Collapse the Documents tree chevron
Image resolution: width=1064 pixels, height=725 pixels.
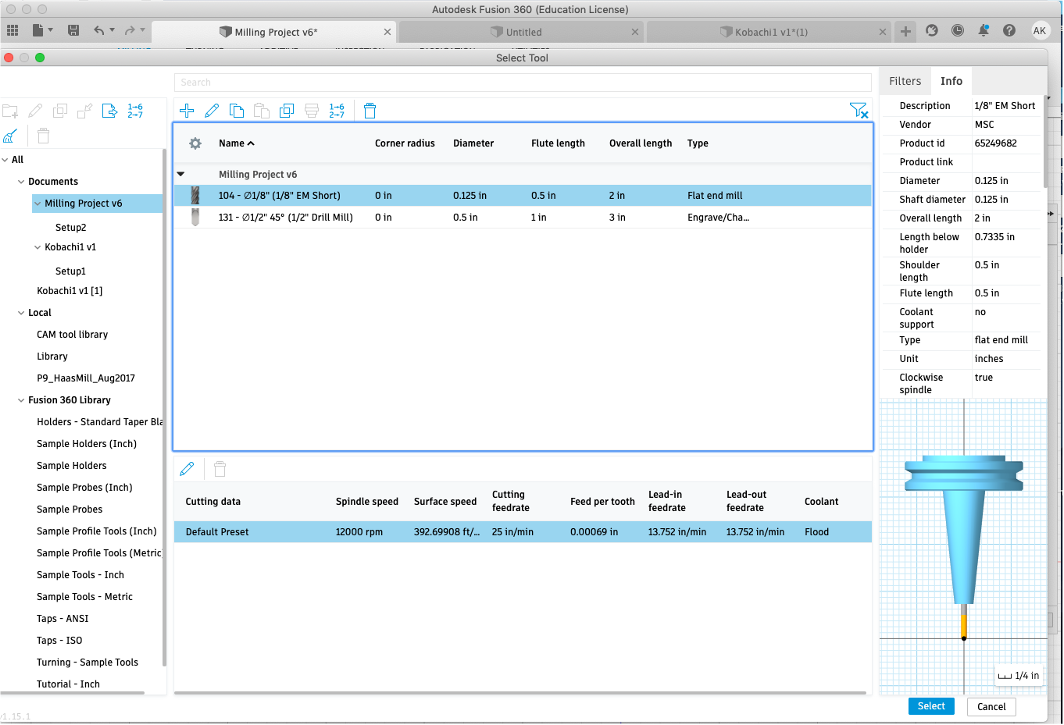(x=21, y=182)
